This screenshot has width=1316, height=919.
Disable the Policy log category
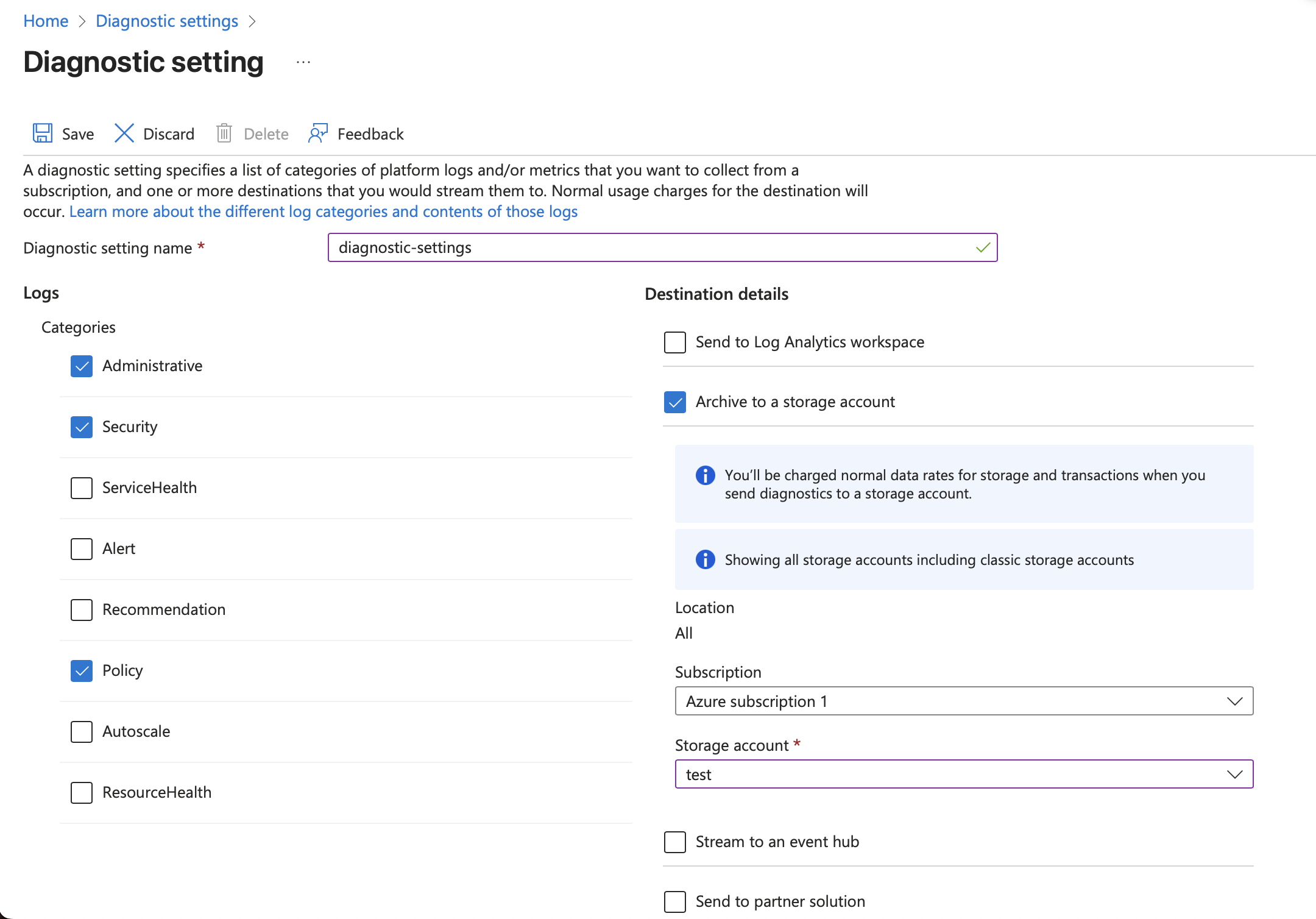coord(81,670)
